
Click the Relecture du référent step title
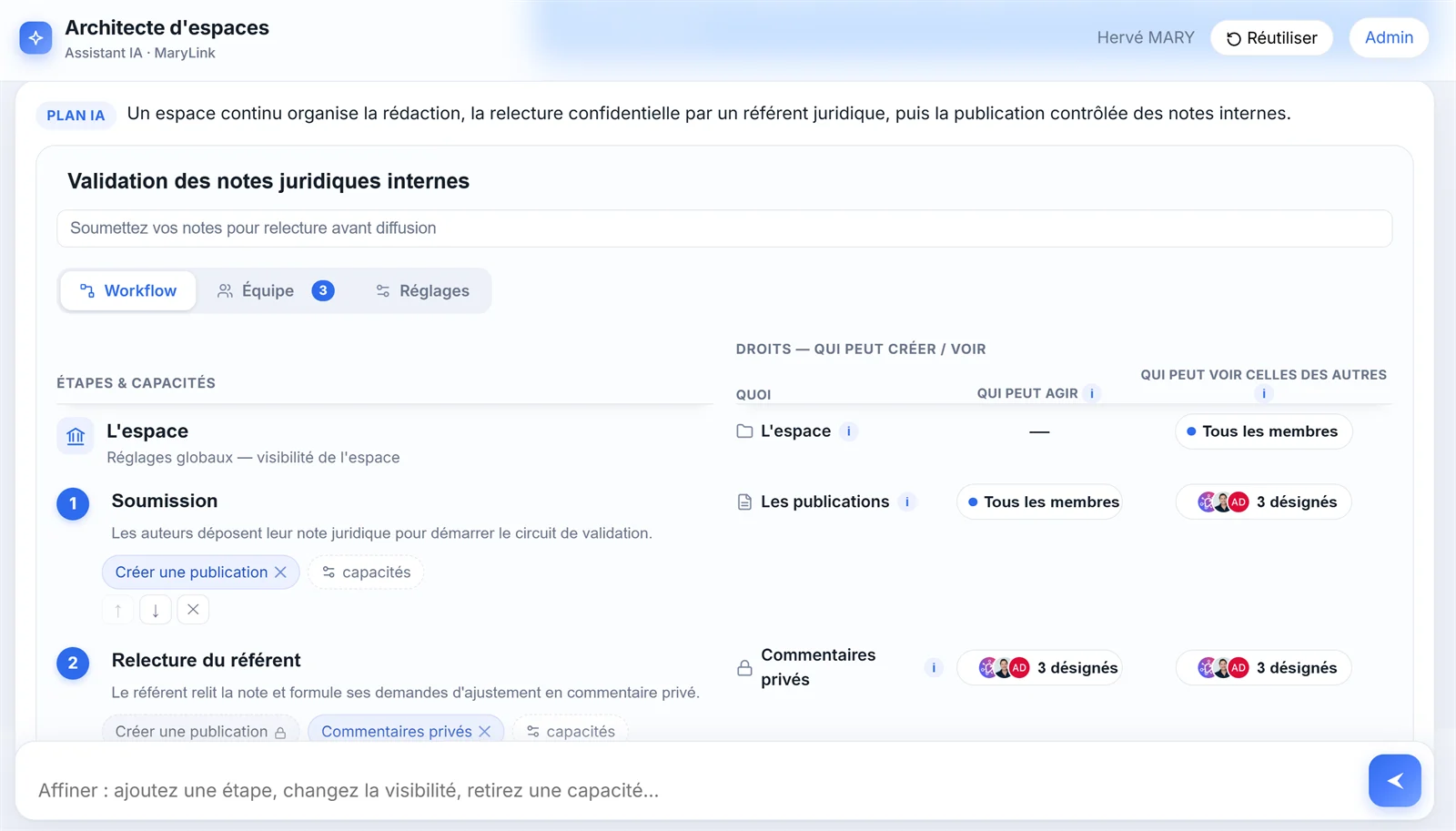[206, 661]
